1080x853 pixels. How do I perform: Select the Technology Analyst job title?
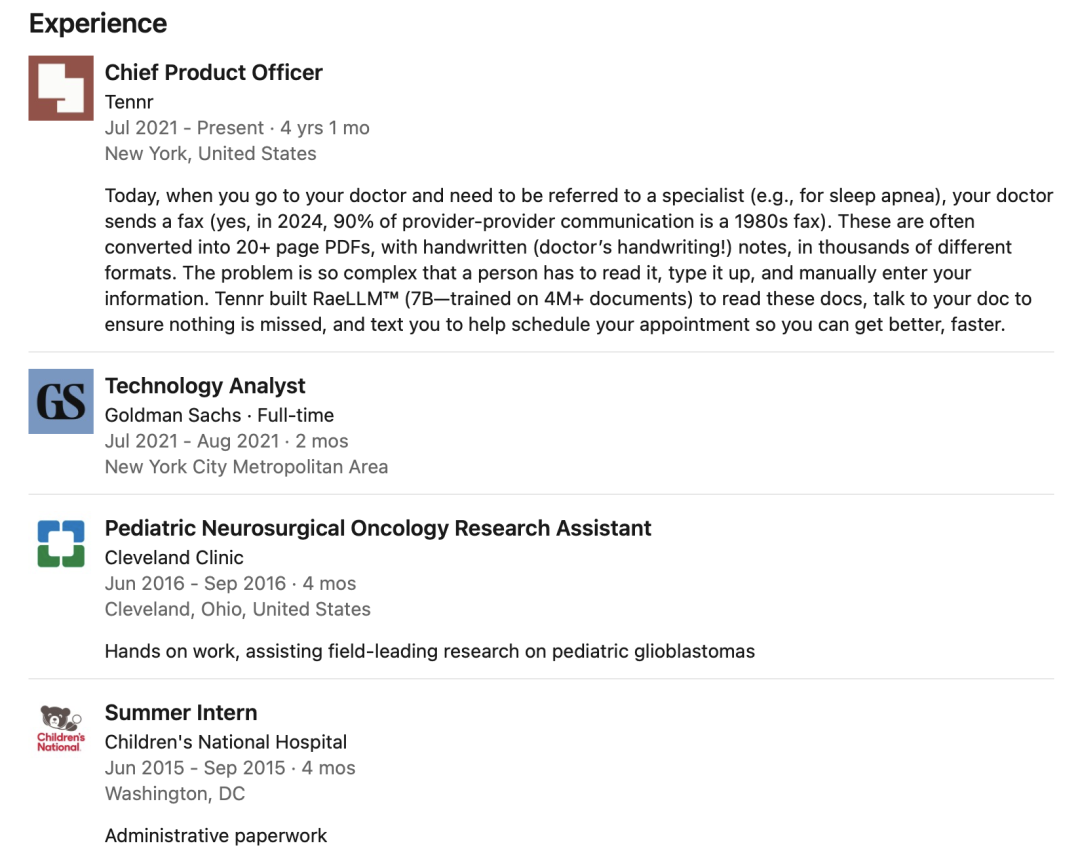click(x=205, y=386)
